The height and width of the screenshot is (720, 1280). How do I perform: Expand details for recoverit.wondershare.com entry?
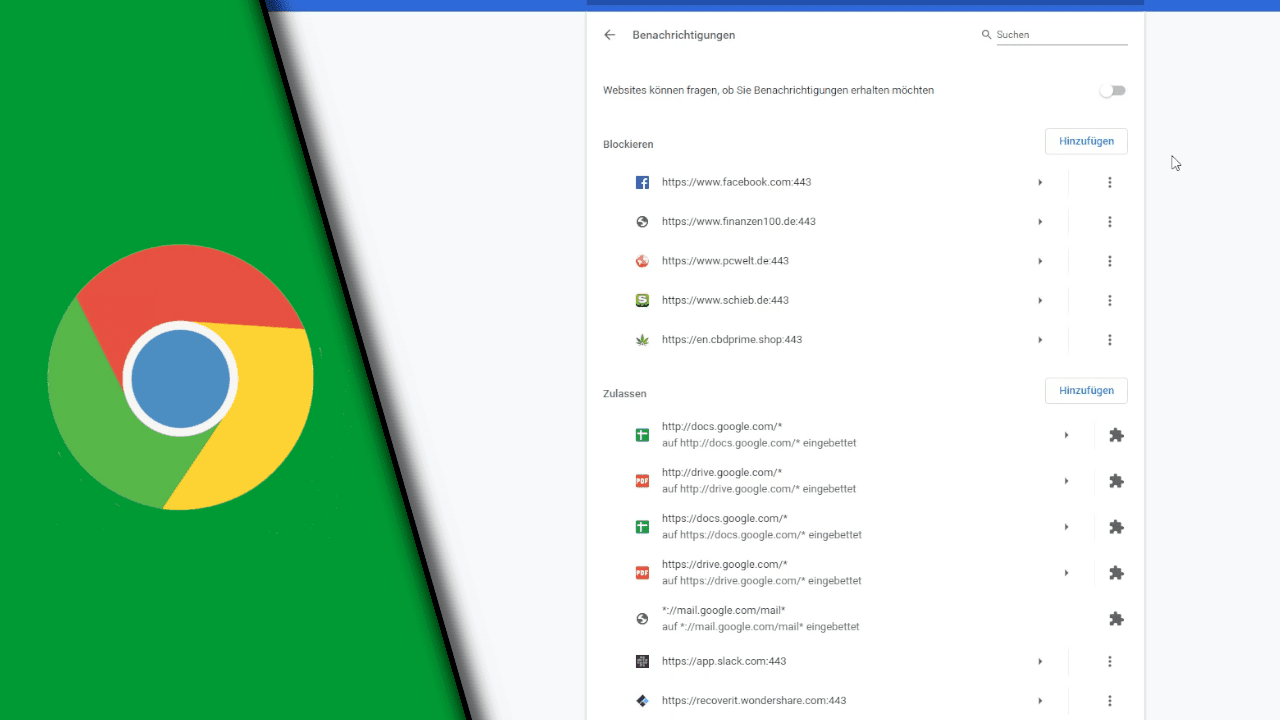1040,701
